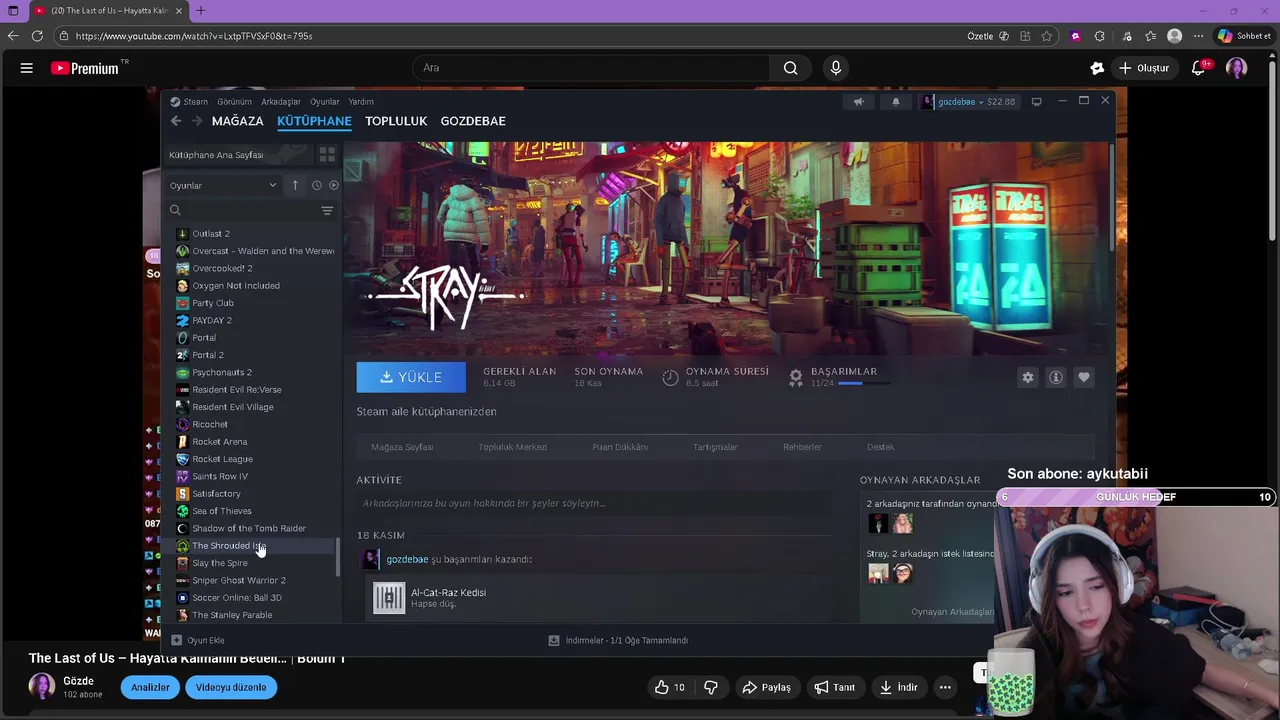This screenshot has width=1280, height=720.
Task: Sort games with the up-arrow icon
Action: tap(295, 185)
